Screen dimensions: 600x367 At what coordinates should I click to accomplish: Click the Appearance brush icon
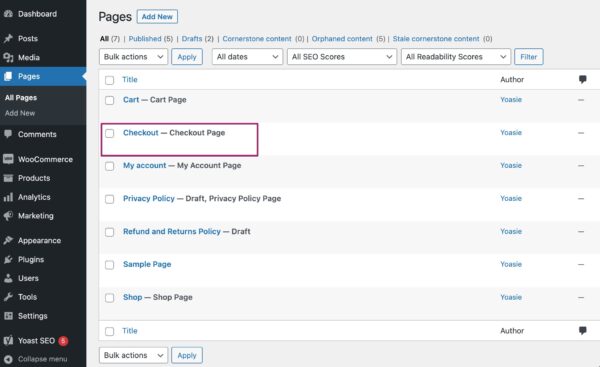coord(8,240)
